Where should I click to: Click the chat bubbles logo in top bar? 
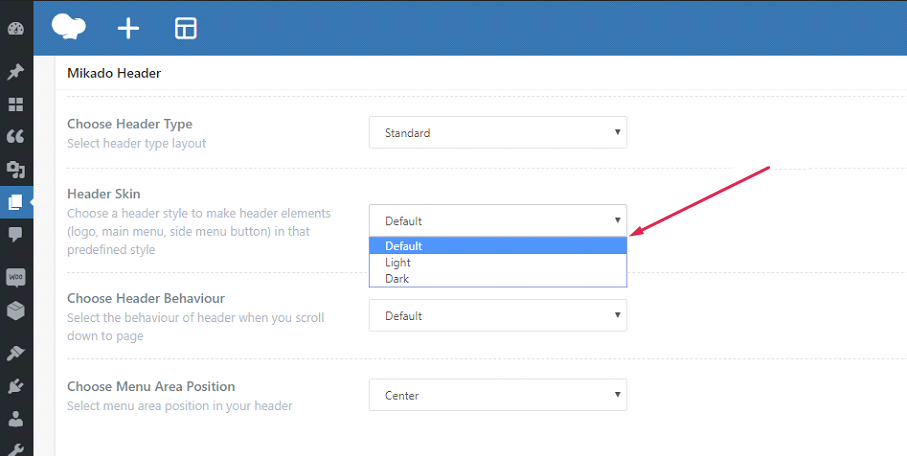pos(70,27)
